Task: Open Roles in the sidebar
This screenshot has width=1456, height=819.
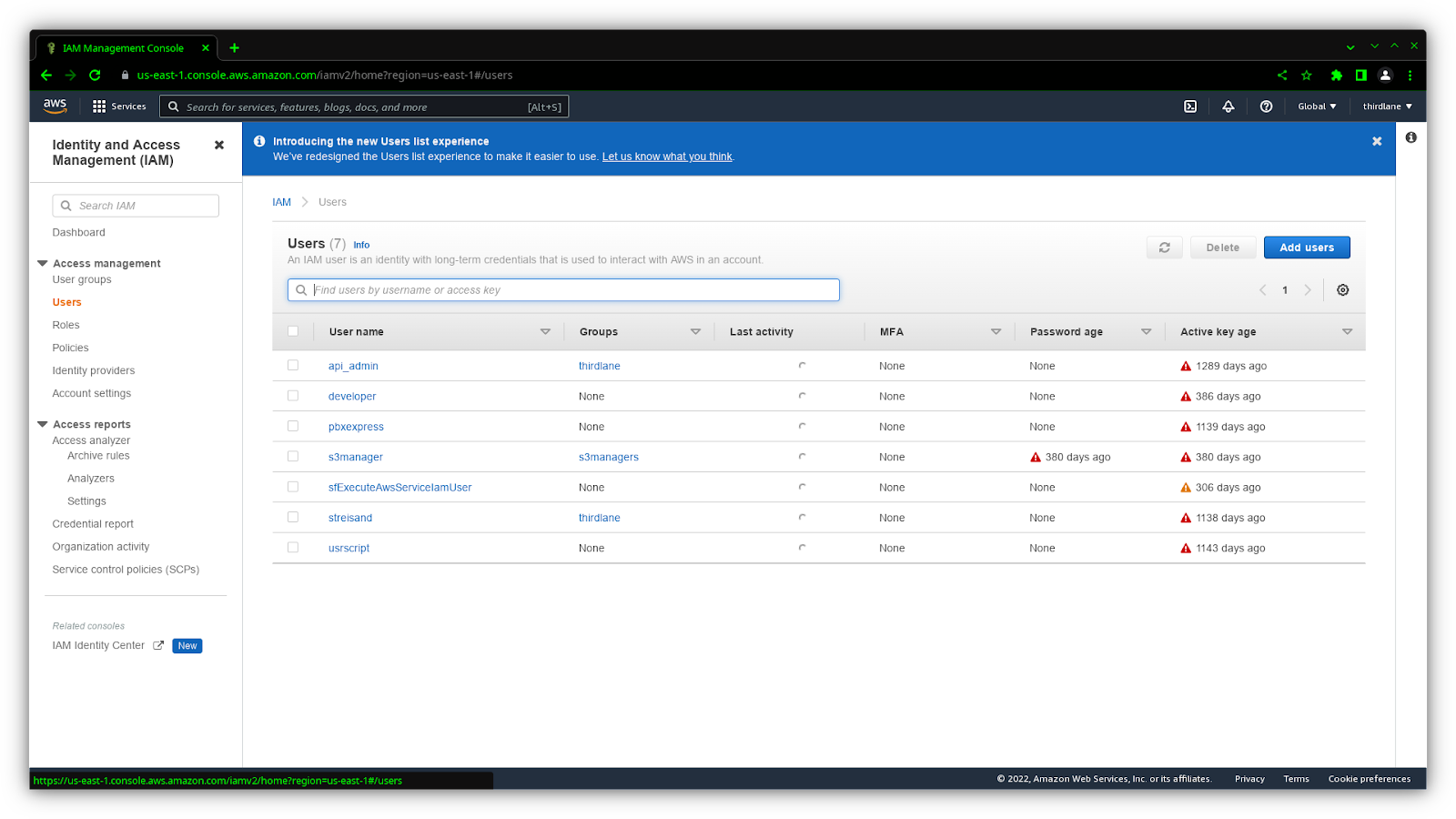Action: click(66, 325)
